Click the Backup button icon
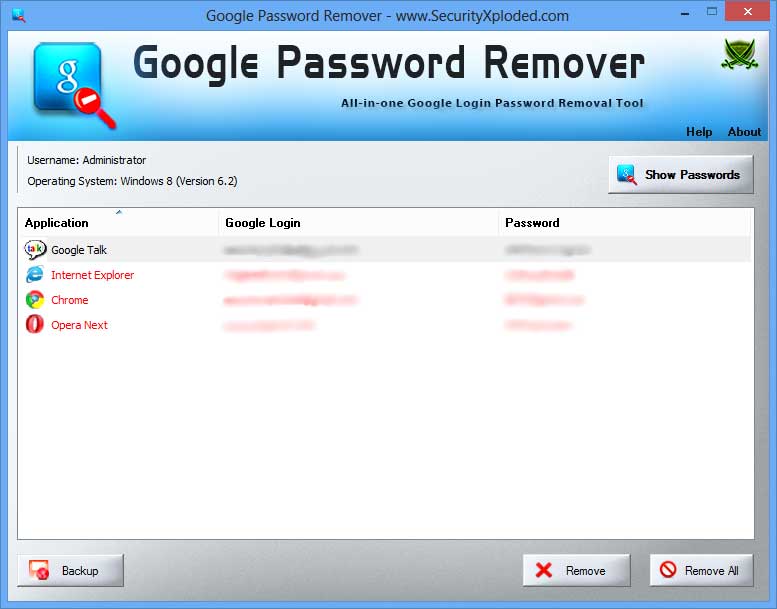The width and height of the screenshot is (777, 609). click(39, 570)
